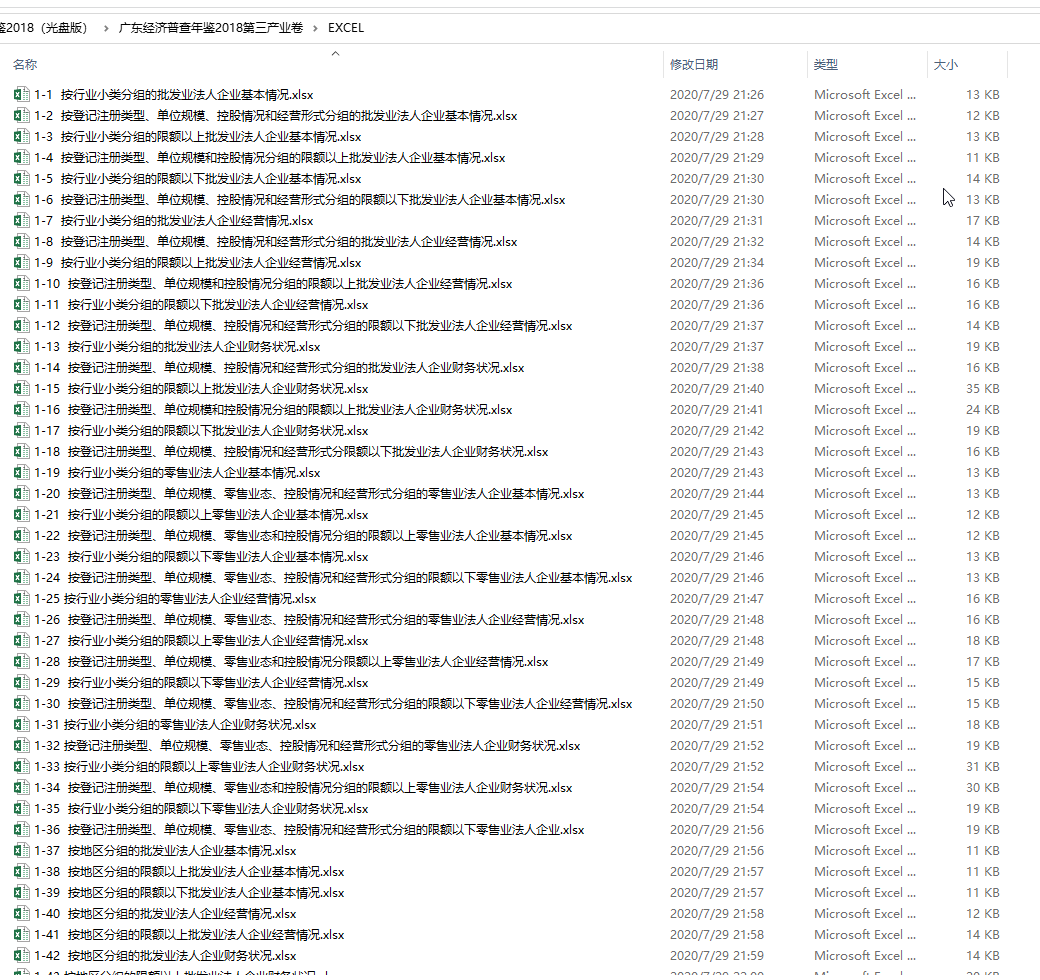Screen dimensions: 1040x980
Task: Select the Excel icon for file 1-23
Action: [21, 556]
